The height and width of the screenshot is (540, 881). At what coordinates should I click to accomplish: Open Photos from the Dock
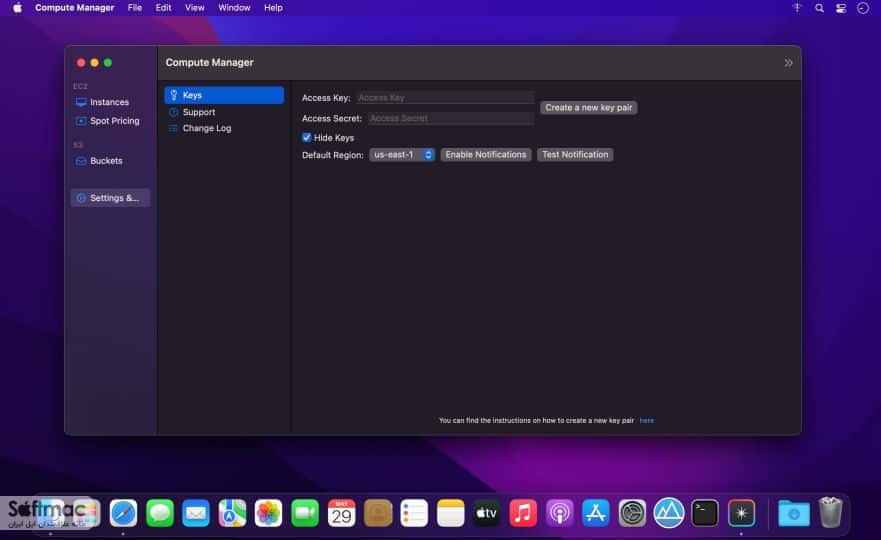coord(269,513)
